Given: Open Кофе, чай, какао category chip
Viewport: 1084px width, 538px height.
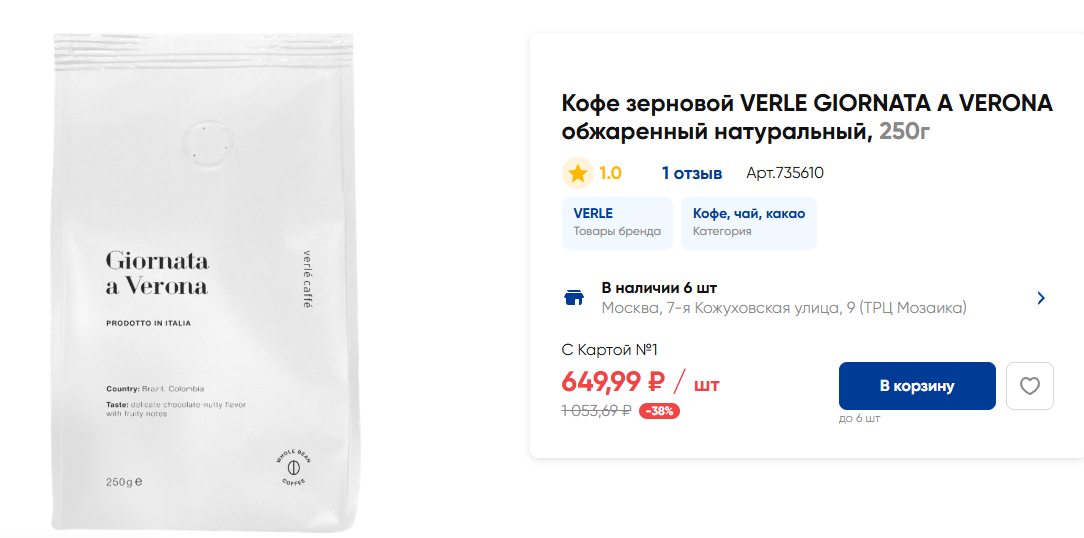Looking at the screenshot, I should (x=748, y=222).
